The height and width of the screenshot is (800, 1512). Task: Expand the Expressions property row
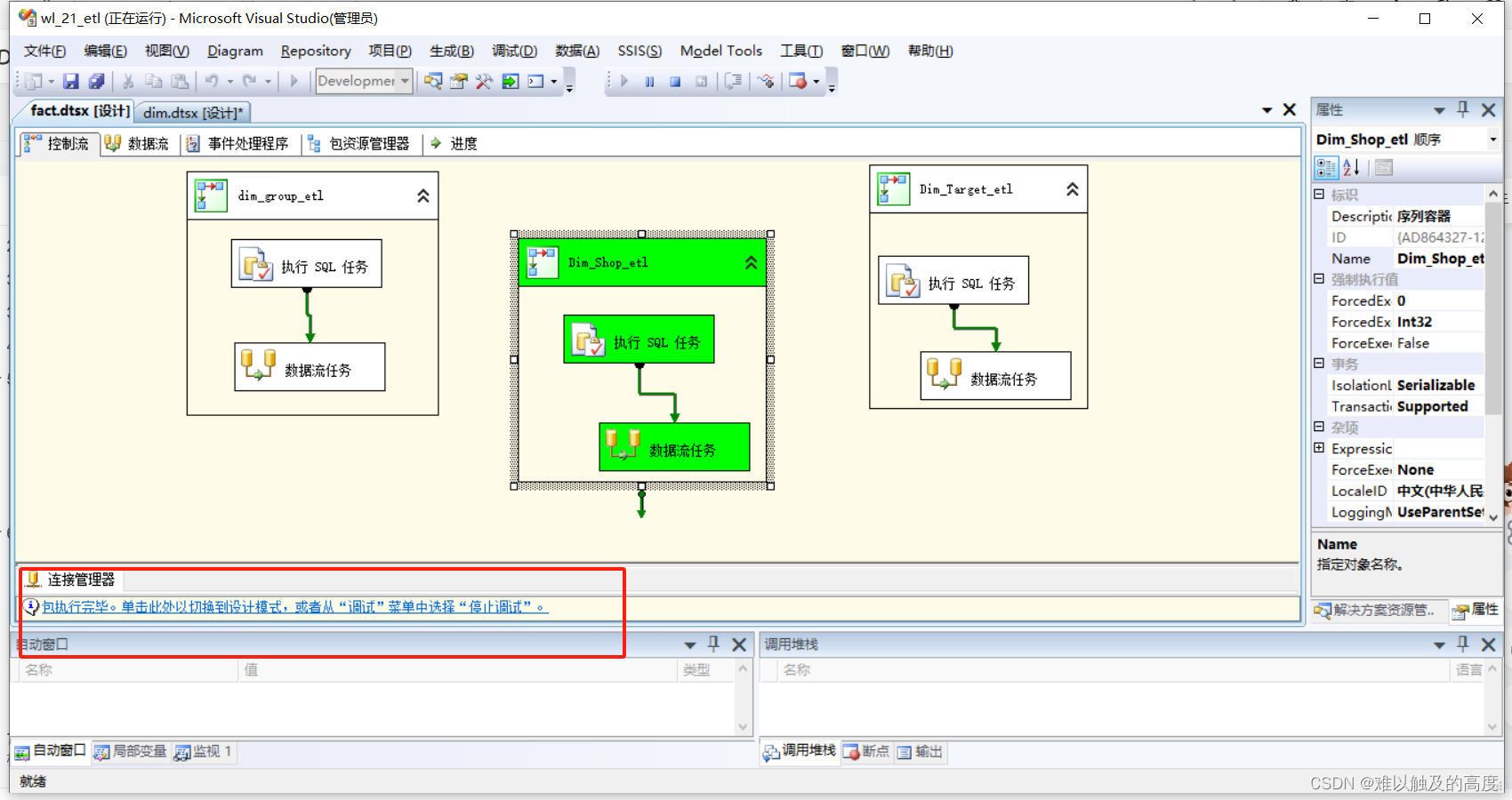point(1319,448)
